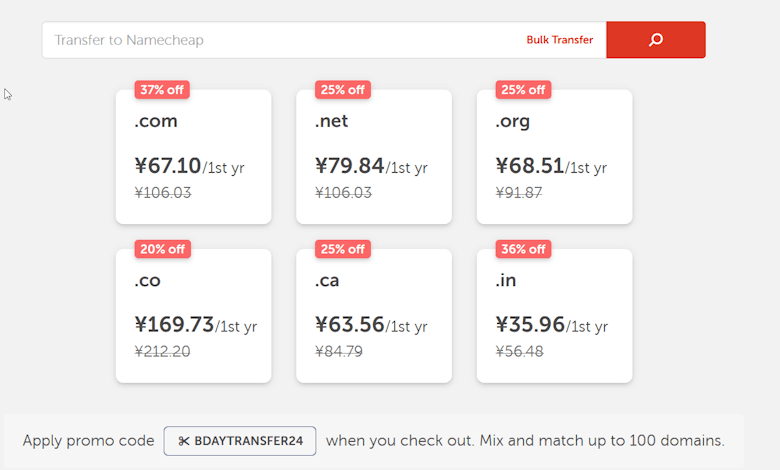Click the ¥68.51 price on .org
Image resolution: width=780 pixels, height=470 pixels.
point(530,166)
